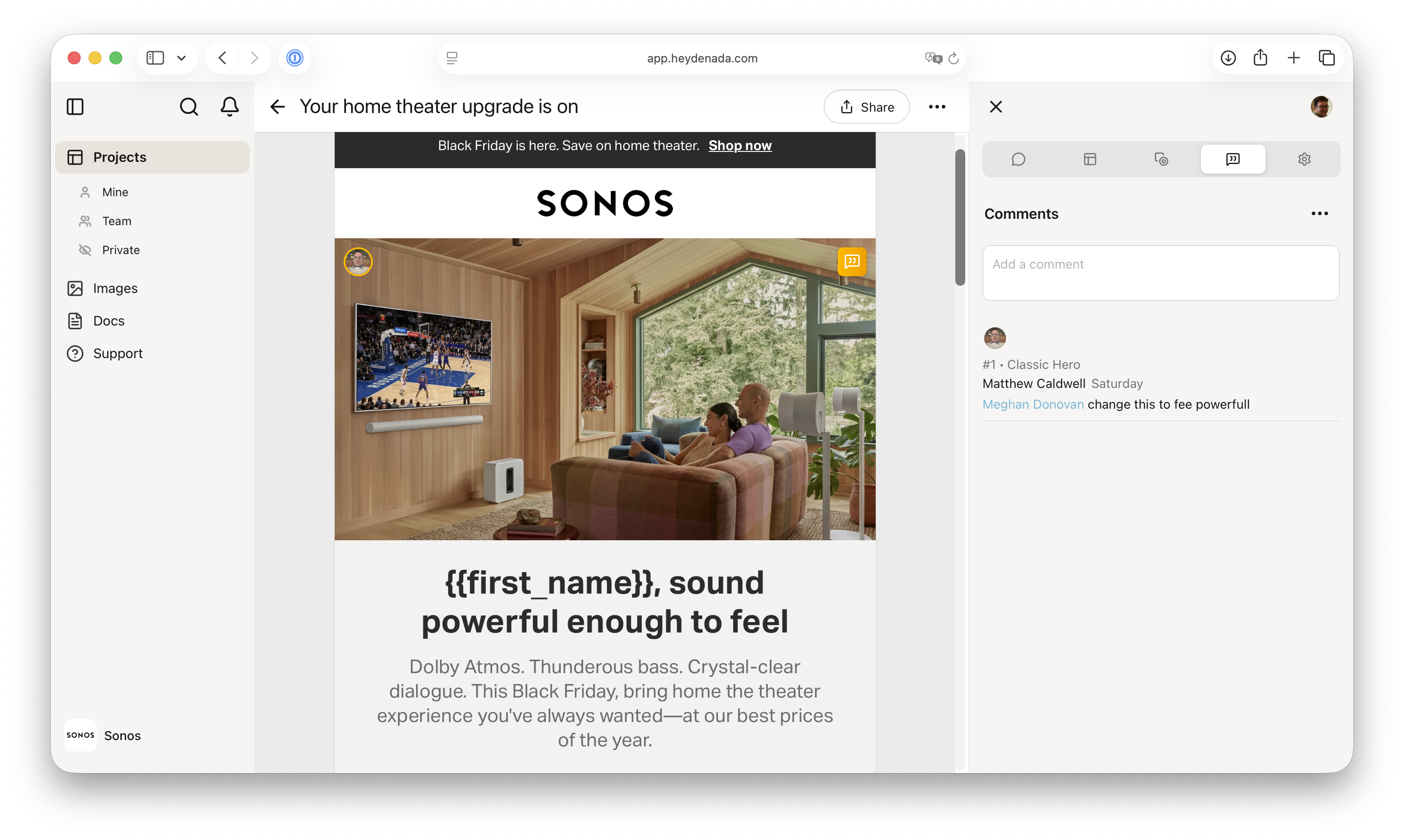
Task: Go back using the back arrow
Action: pos(277,106)
